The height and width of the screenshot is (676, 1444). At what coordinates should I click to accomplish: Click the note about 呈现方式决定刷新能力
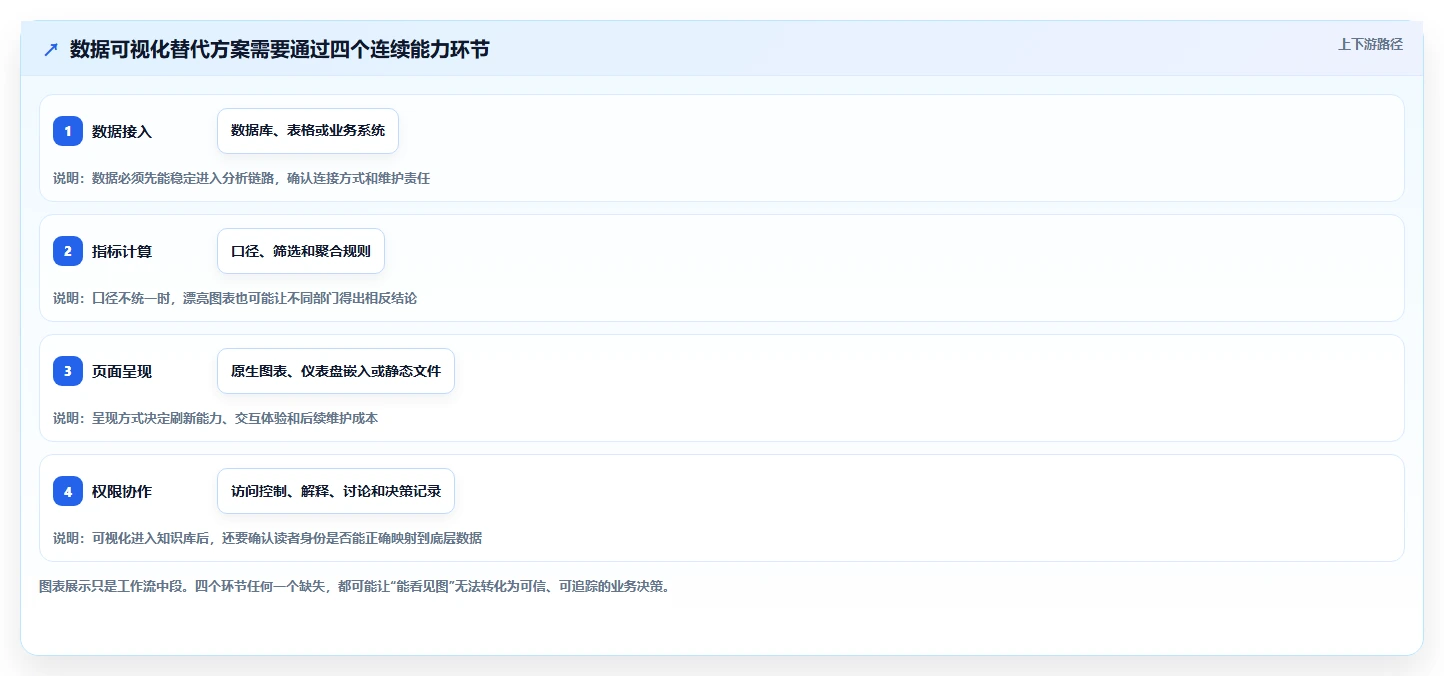[x=215, y=418]
